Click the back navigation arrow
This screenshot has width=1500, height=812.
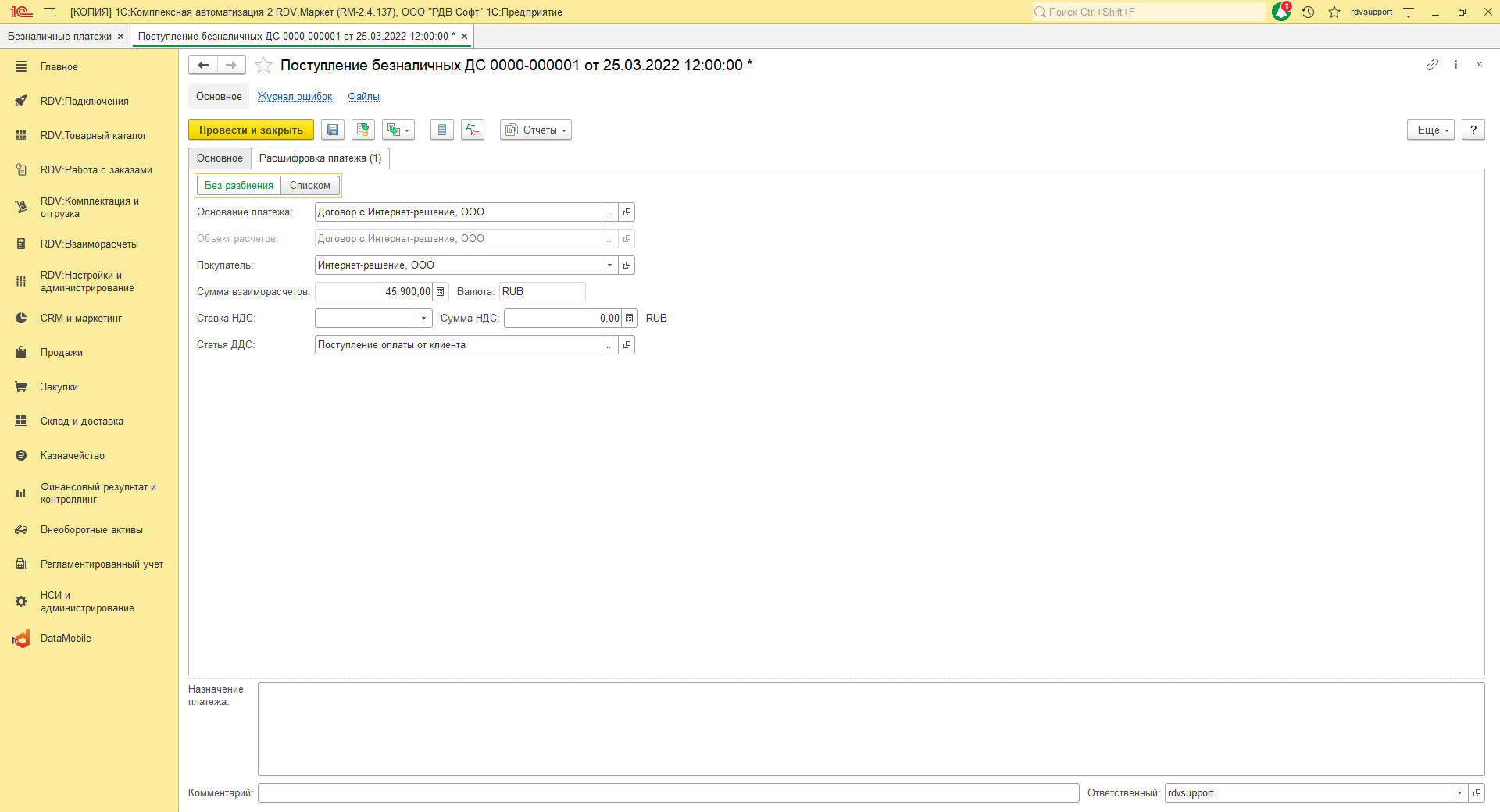click(x=203, y=66)
